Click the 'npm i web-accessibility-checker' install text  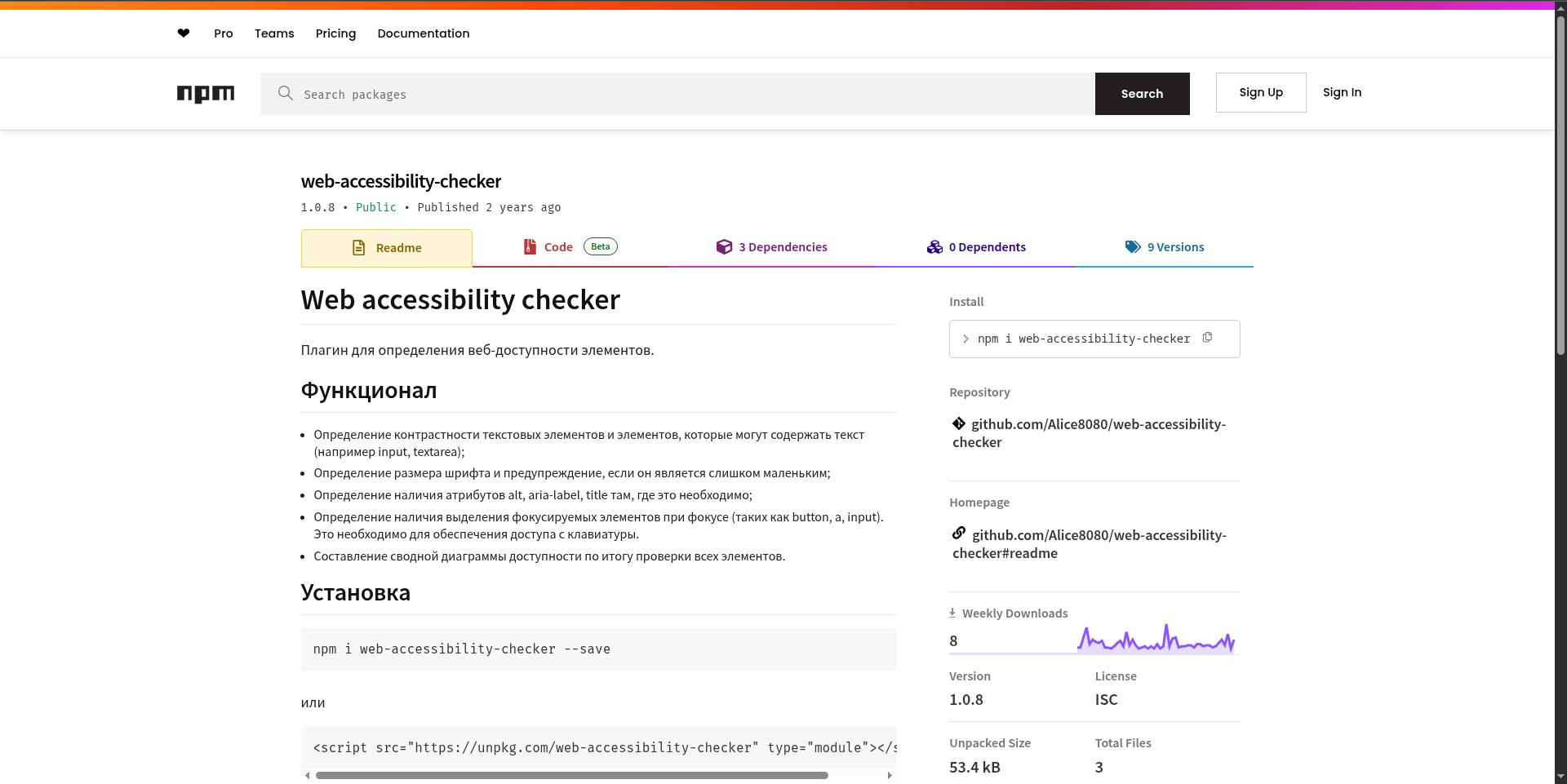tap(1084, 339)
